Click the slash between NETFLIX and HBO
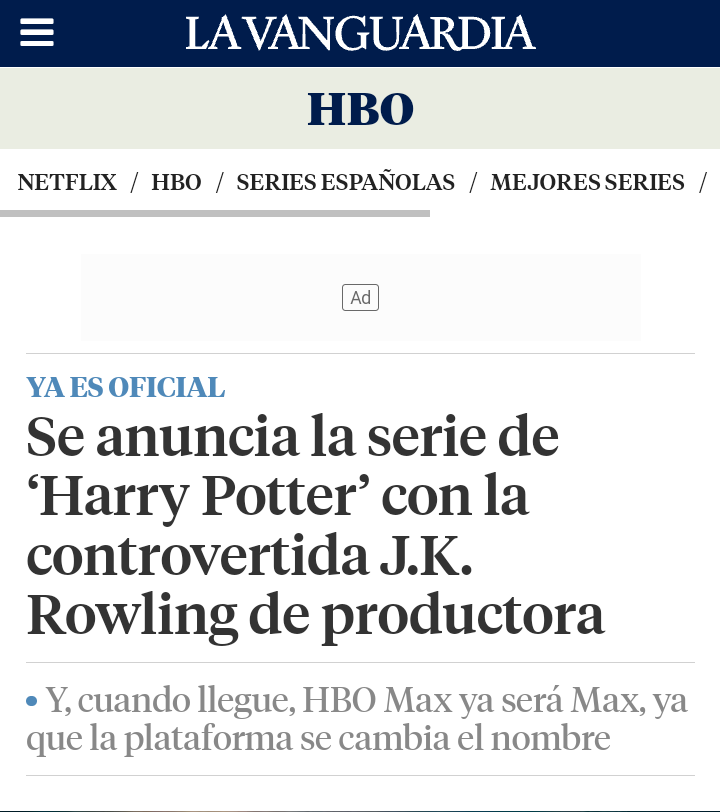720x812 pixels. (x=134, y=182)
